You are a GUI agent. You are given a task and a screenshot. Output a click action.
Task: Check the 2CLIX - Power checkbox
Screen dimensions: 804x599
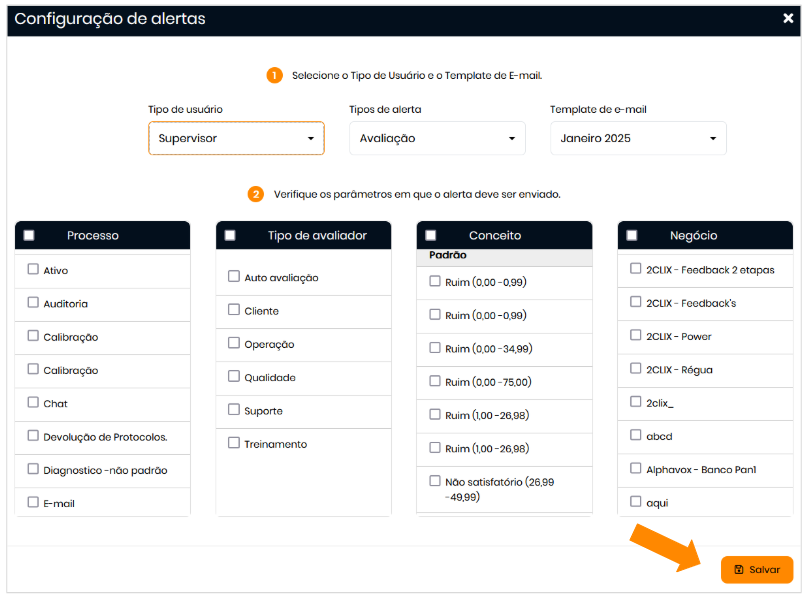[x=636, y=335]
